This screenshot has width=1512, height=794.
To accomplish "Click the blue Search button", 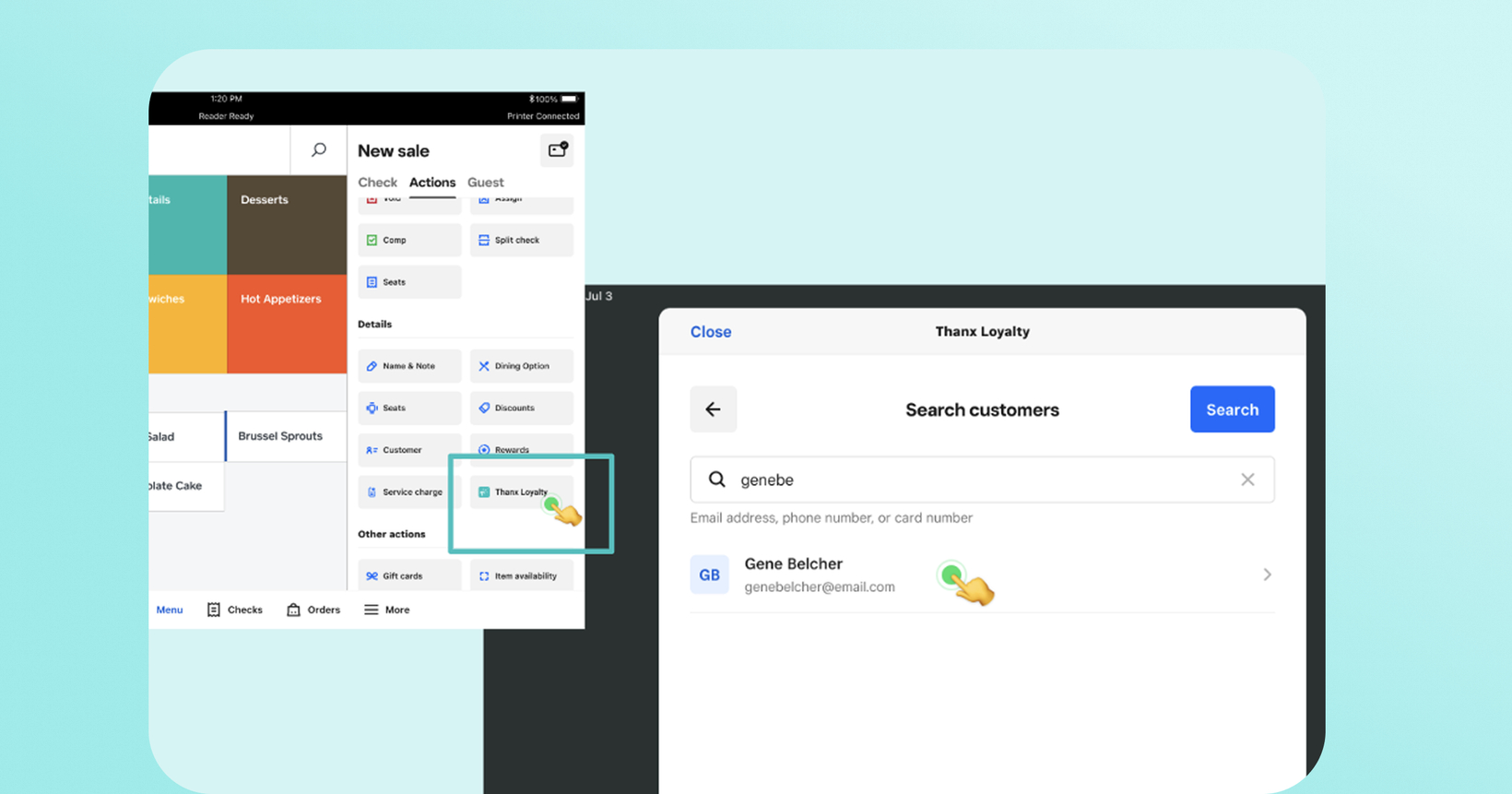I will click(1233, 409).
